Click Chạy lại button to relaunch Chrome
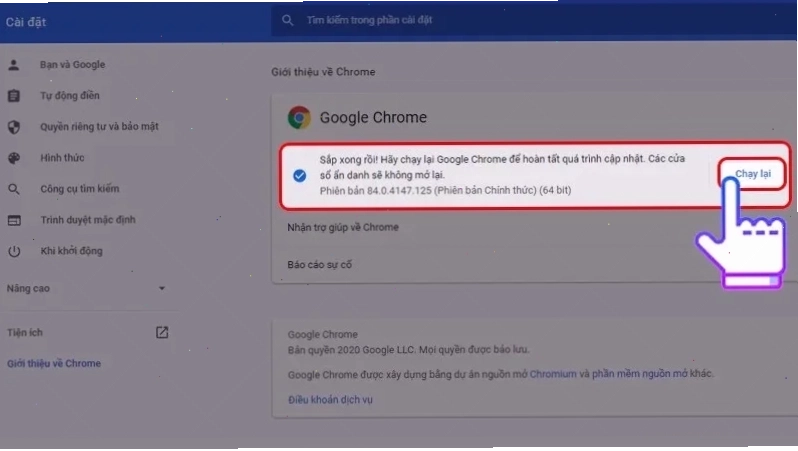The height and width of the screenshot is (451, 798). click(x=753, y=174)
